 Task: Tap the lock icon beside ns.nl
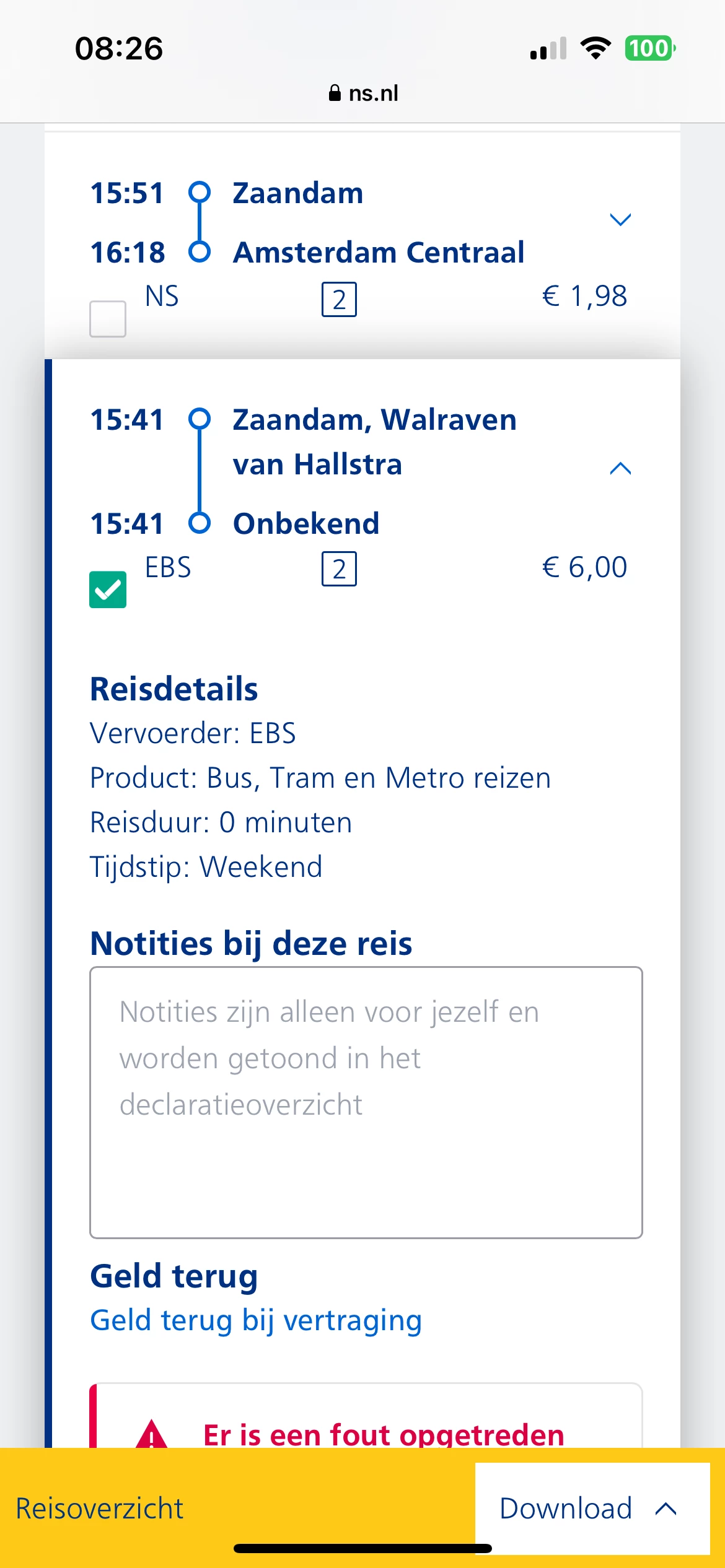pos(335,93)
